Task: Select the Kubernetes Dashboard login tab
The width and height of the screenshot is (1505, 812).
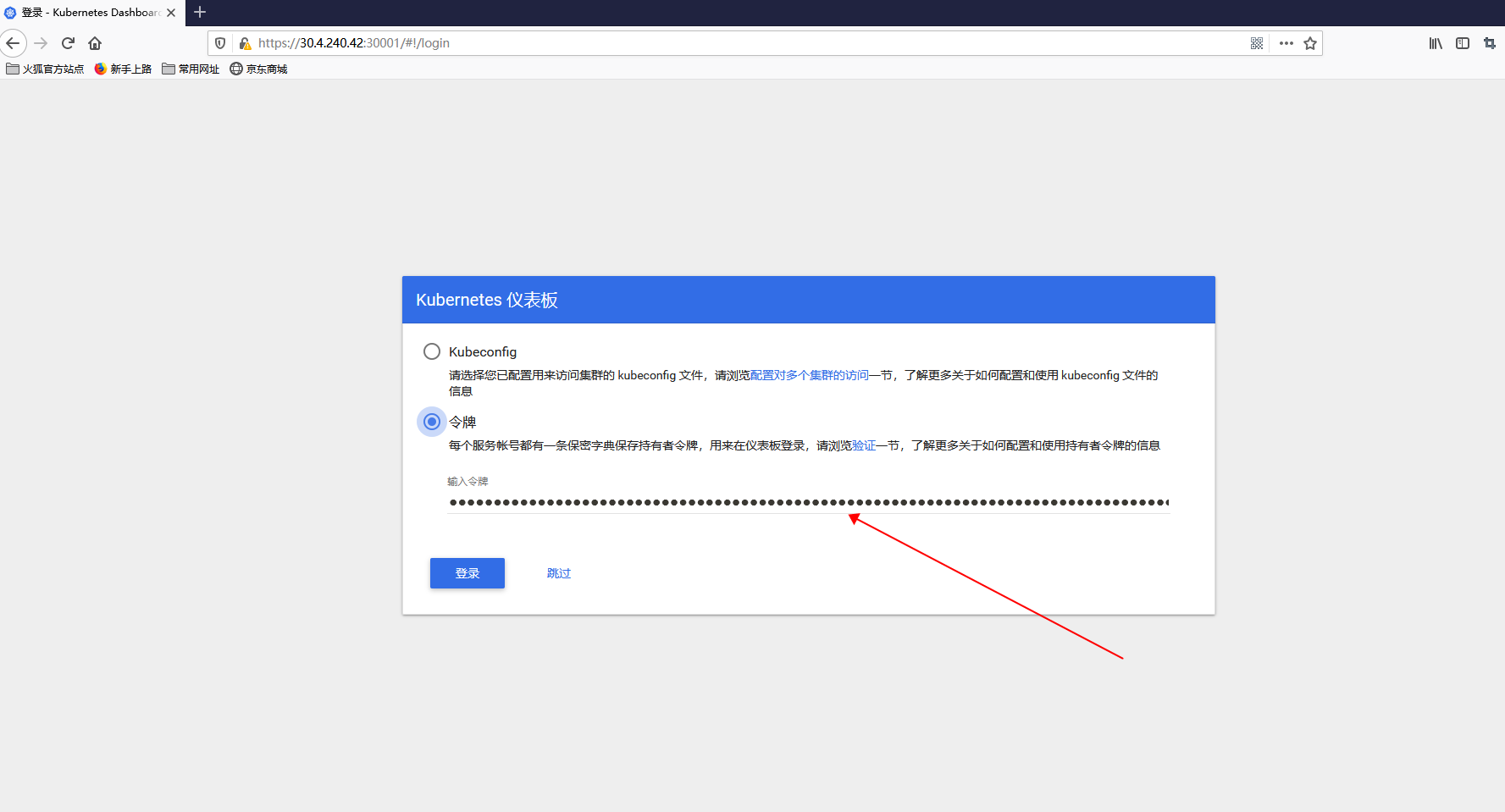Action: click(91, 13)
